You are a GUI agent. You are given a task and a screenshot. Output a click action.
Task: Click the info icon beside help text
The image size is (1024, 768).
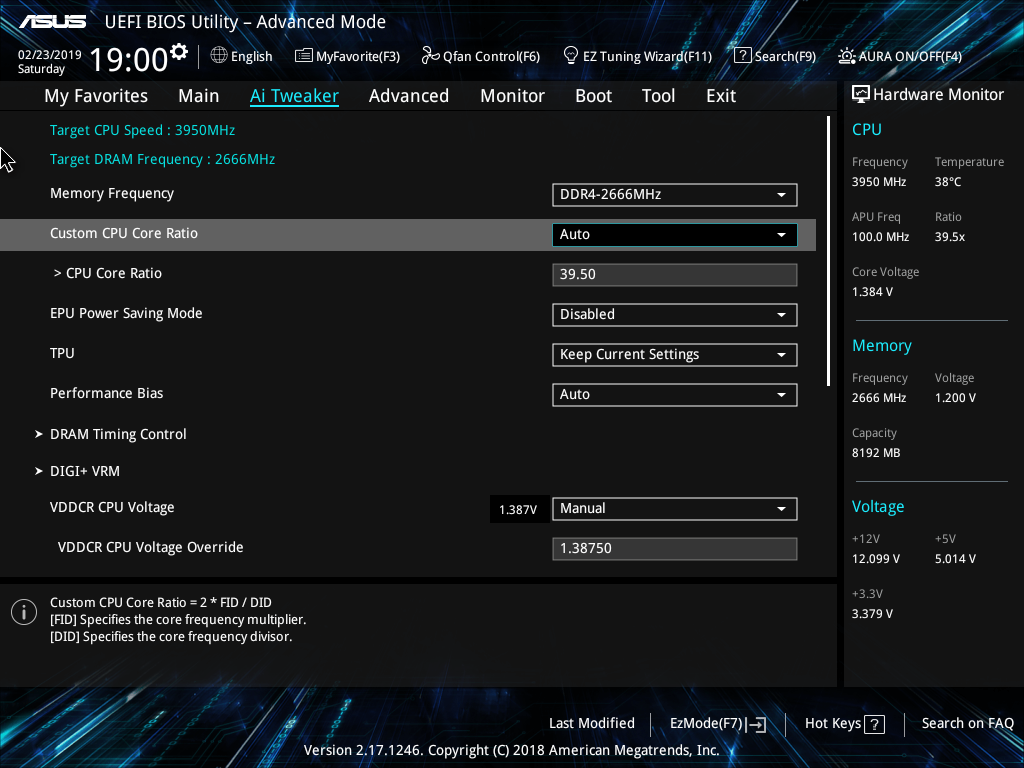(x=24, y=612)
